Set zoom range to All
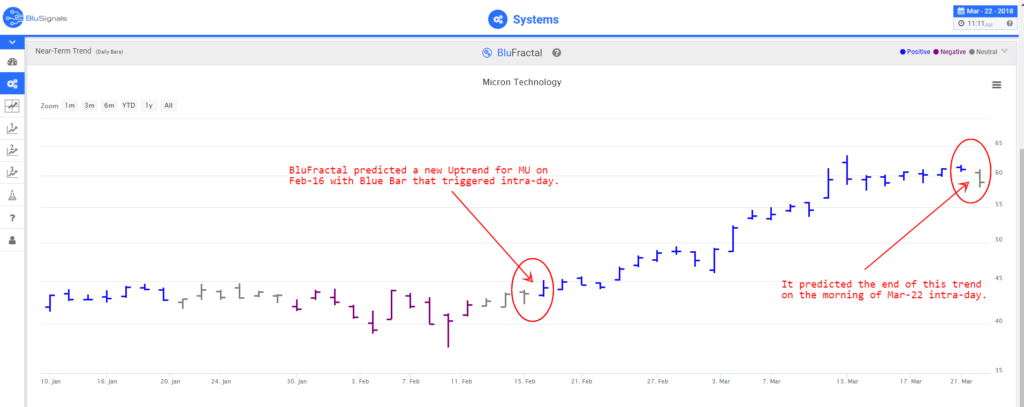The image size is (1024, 407). 168,105
